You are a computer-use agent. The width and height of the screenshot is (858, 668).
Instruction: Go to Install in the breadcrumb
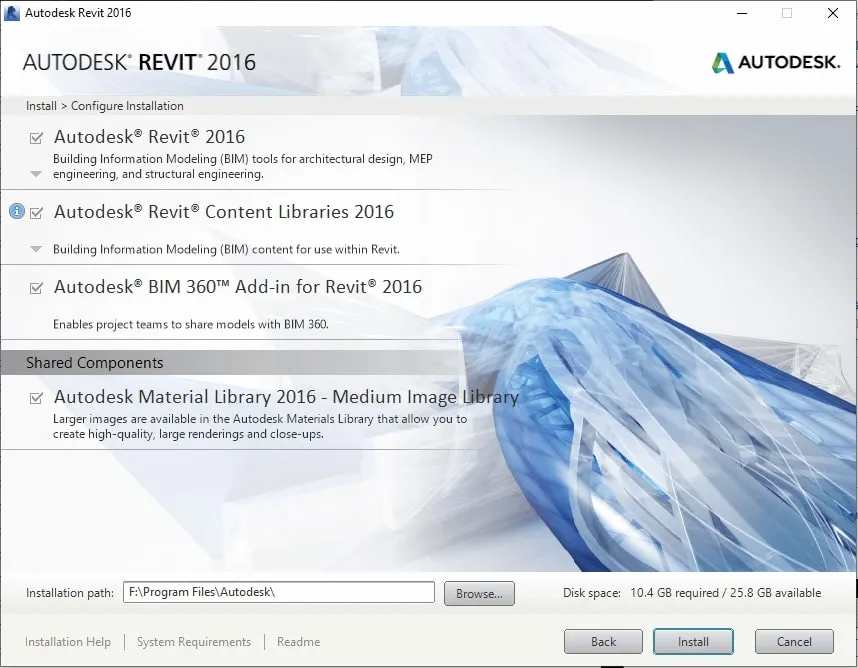41,106
